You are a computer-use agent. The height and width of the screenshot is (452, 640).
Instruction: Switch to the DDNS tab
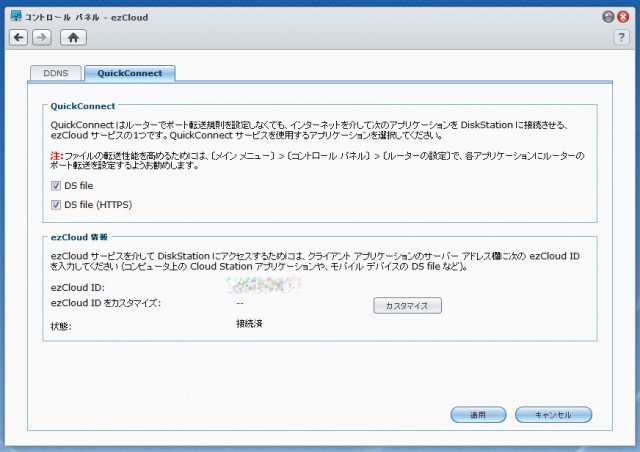coord(56,73)
